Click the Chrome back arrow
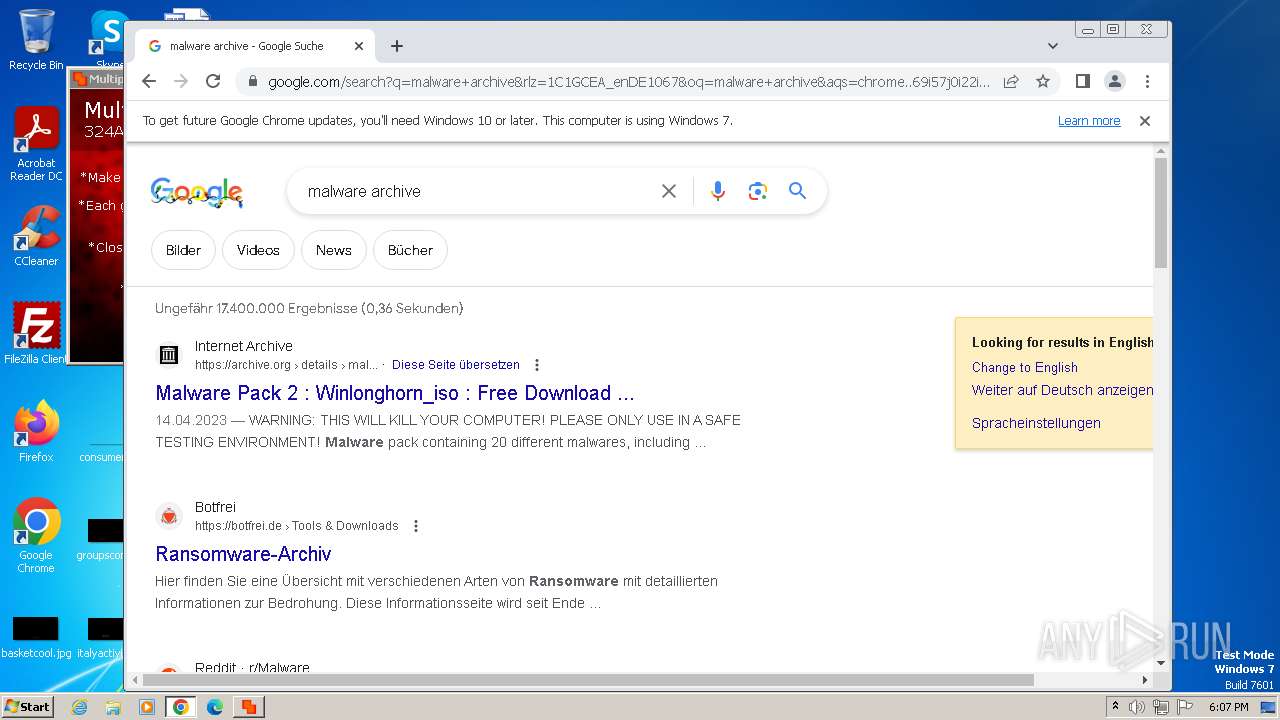Viewport: 1280px width, 720px height. click(149, 81)
